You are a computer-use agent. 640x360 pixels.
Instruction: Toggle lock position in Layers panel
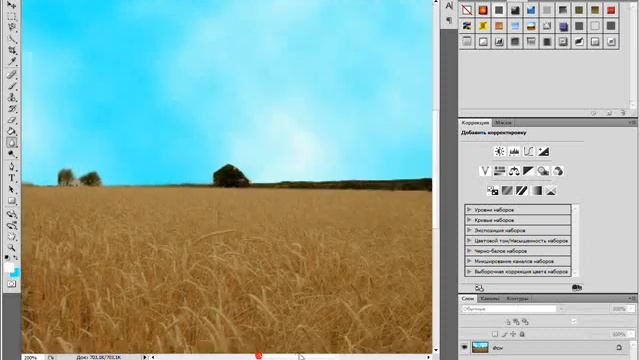pos(513,334)
